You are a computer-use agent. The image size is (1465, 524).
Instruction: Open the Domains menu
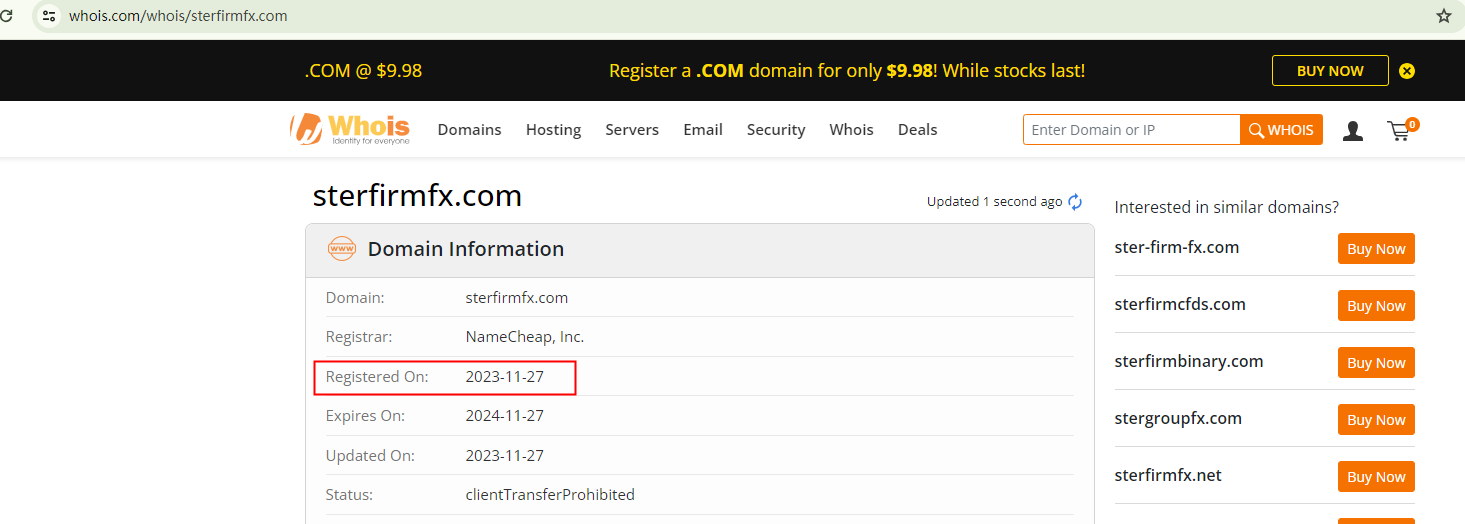click(x=469, y=130)
